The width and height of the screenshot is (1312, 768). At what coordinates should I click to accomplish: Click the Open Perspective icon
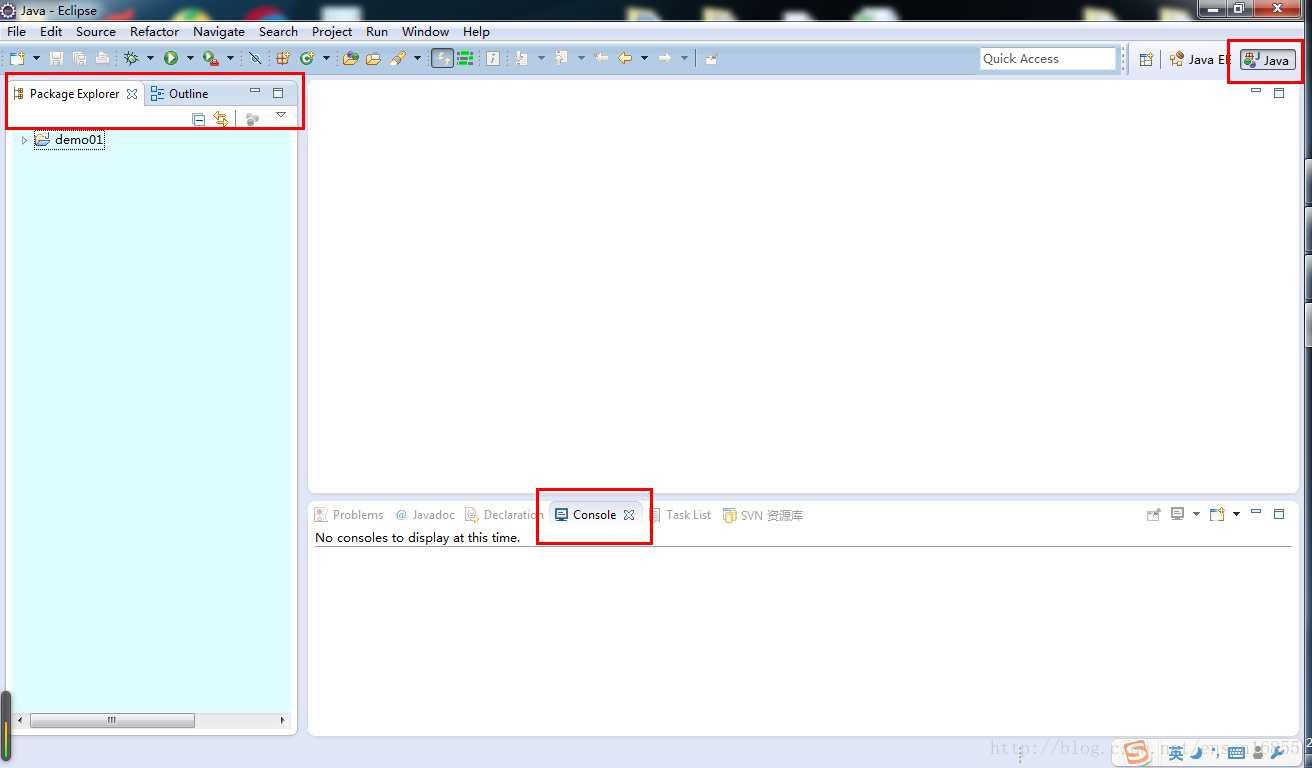click(x=1146, y=59)
